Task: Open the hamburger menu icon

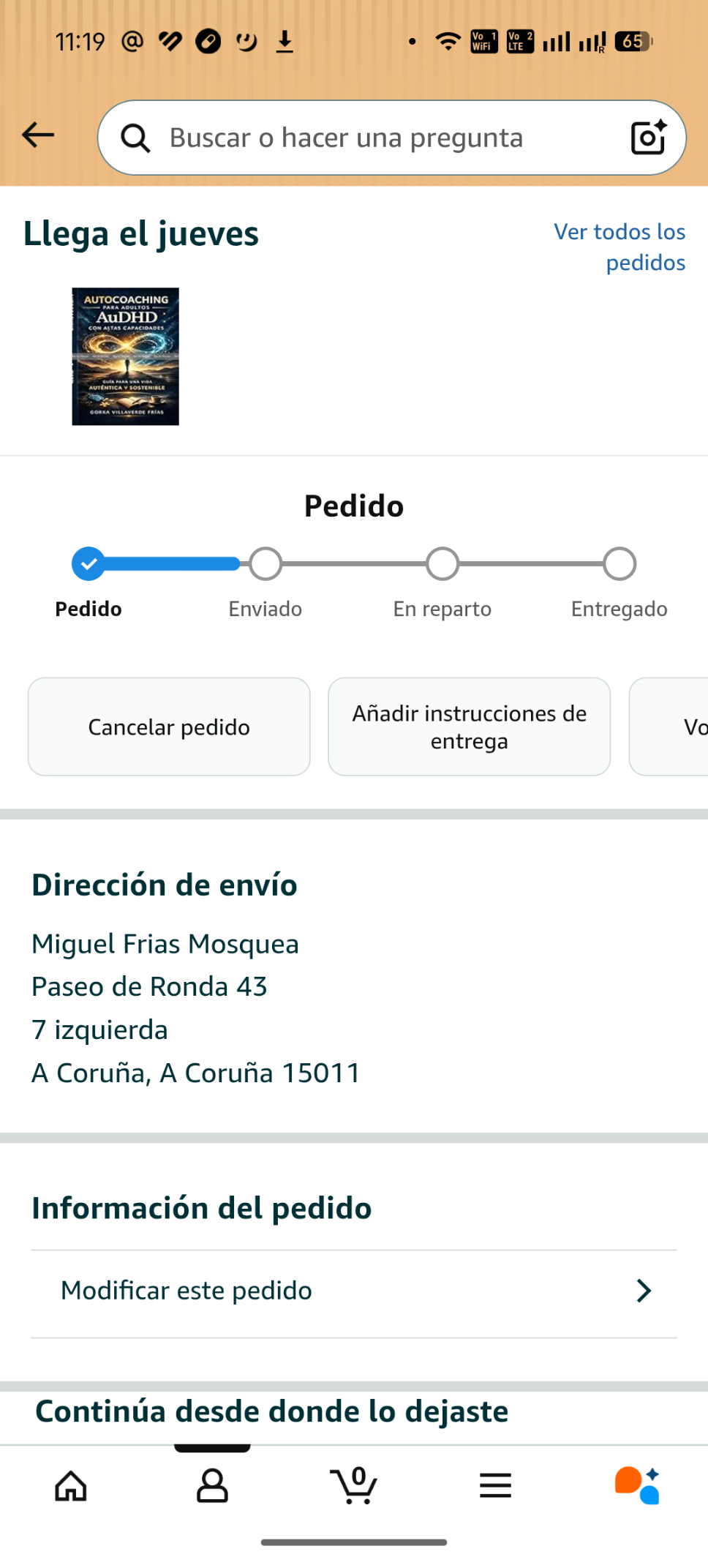Action: tap(495, 1486)
